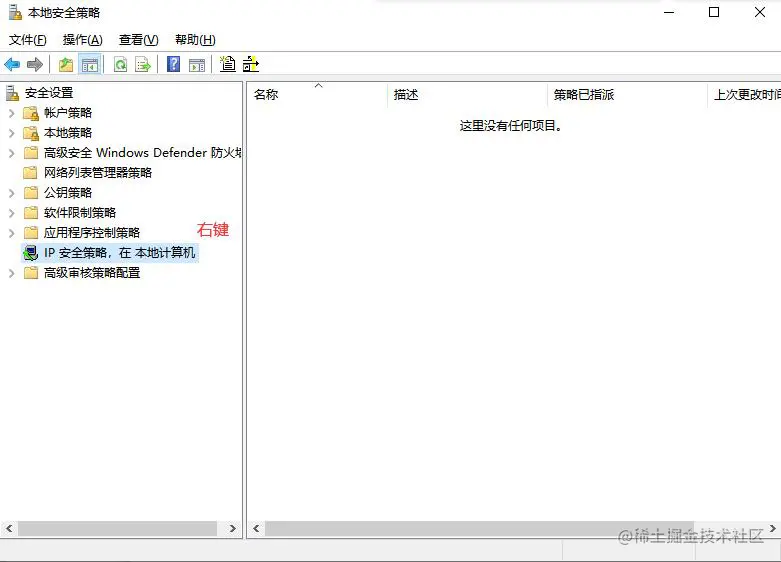The image size is (781, 562).
Task: Toggle the show/hide action pane icon
Action: click(197, 65)
